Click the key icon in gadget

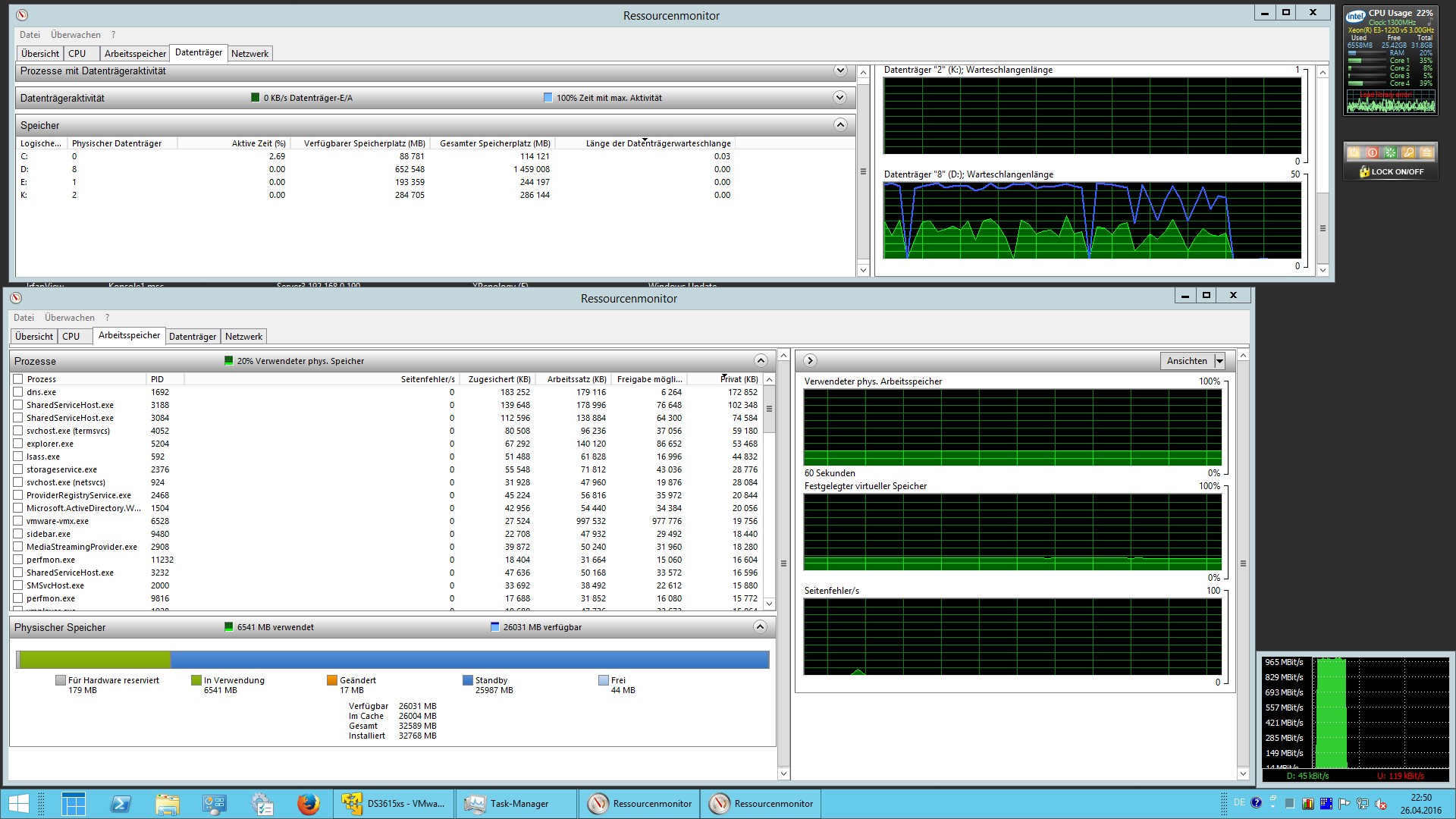pyautogui.click(x=1408, y=152)
